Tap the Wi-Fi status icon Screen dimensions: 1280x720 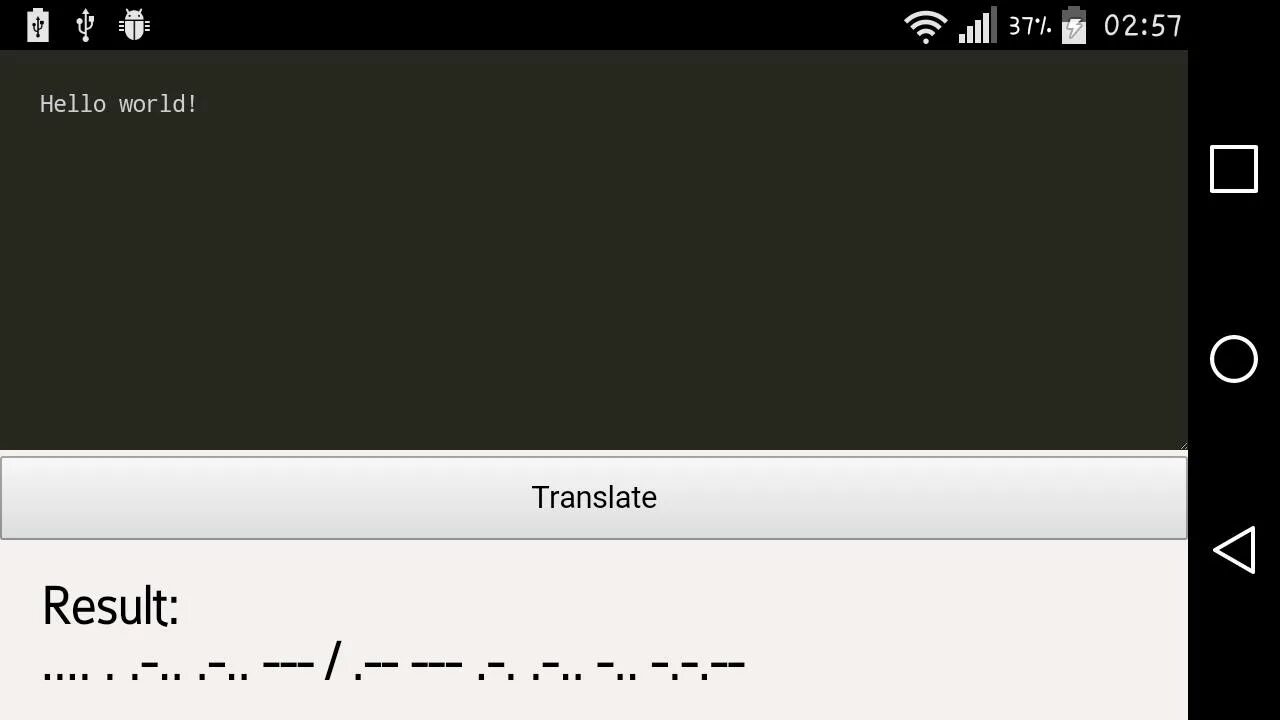[x=926, y=26]
